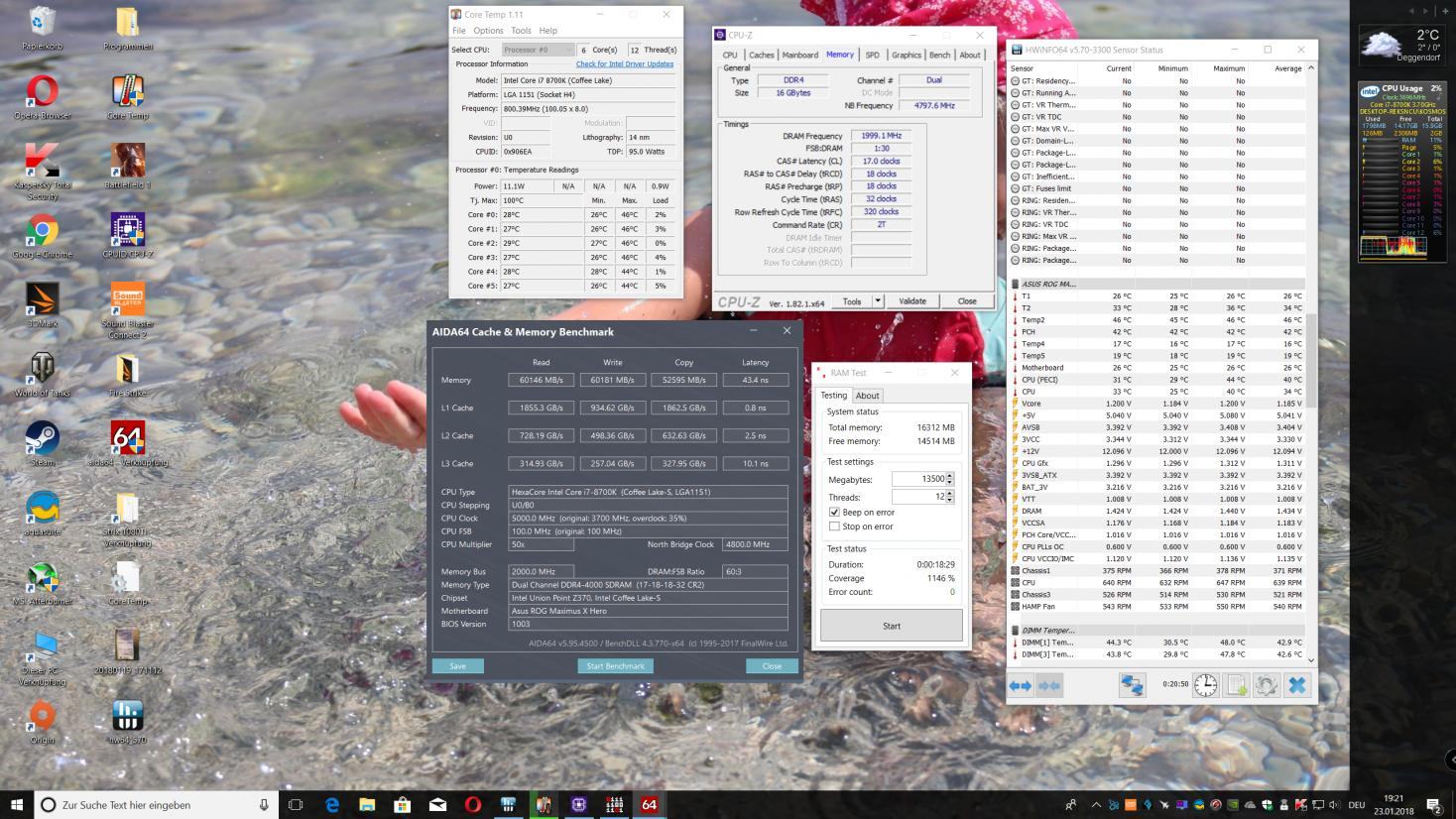The width and height of the screenshot is (1456, 819).
Task: Click Check for Intel Driver Updates link
Action: pyautogui.click(x=625, y=63)
